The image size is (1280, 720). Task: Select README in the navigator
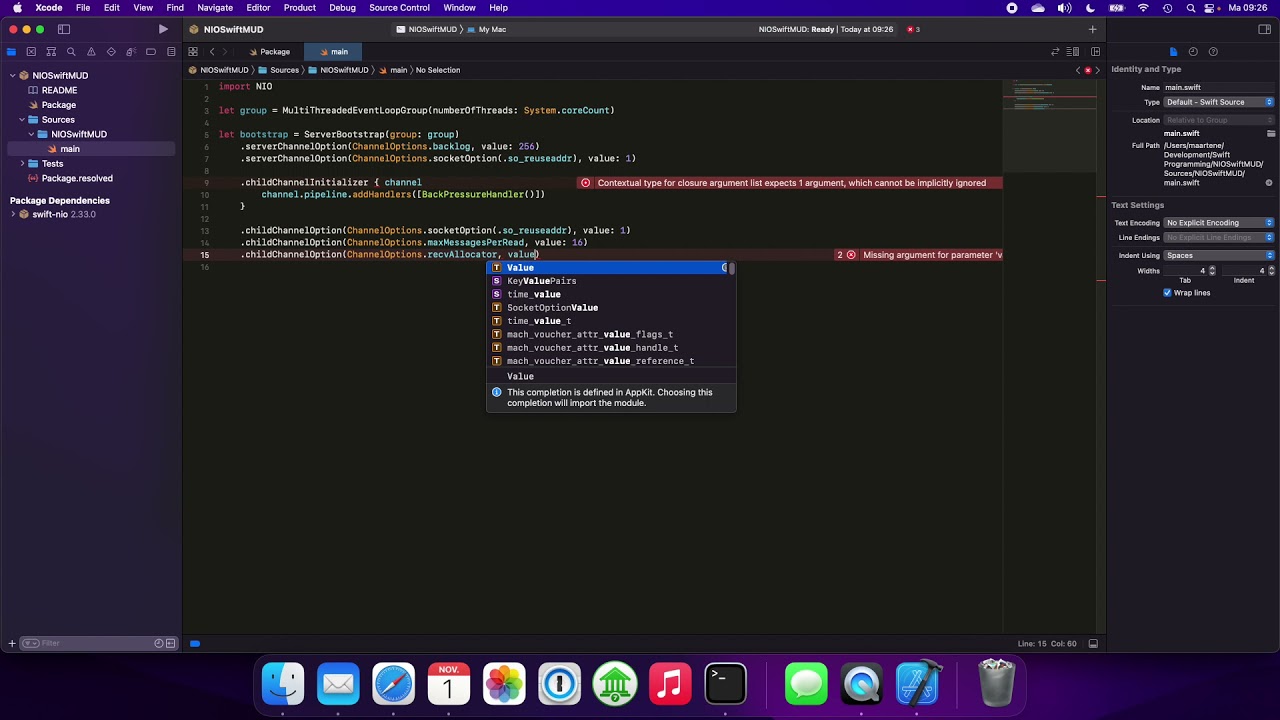point(59,90)
